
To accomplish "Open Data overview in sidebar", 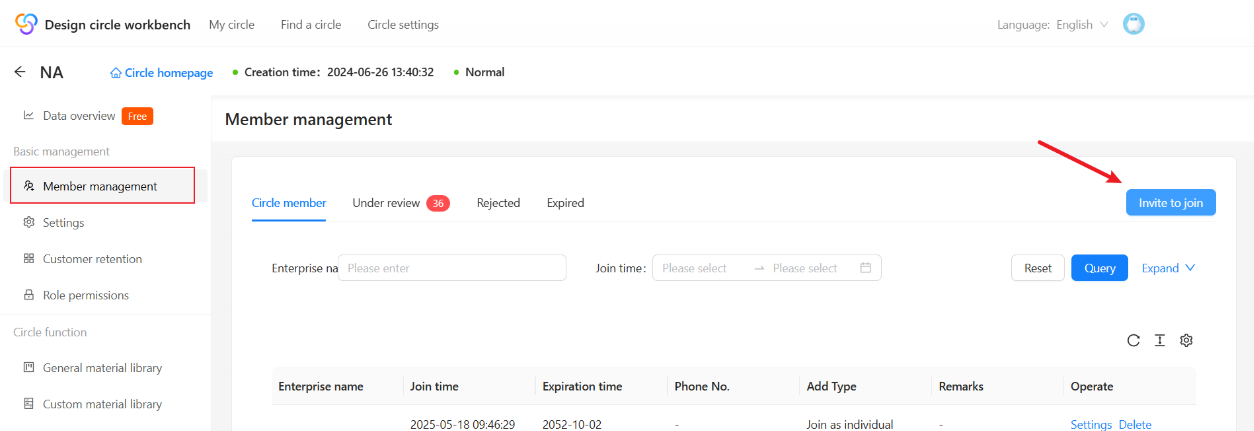I will tap(79, 116).
